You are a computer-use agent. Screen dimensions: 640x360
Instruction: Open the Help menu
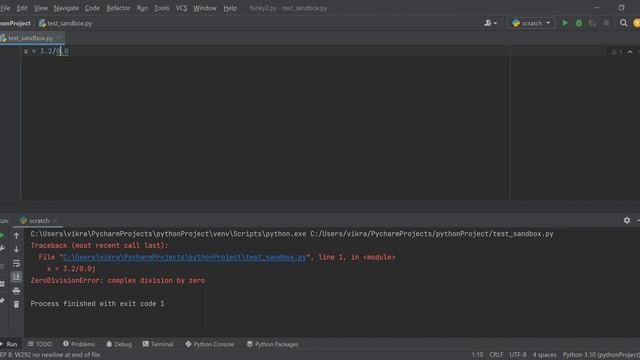pos(230,8)
